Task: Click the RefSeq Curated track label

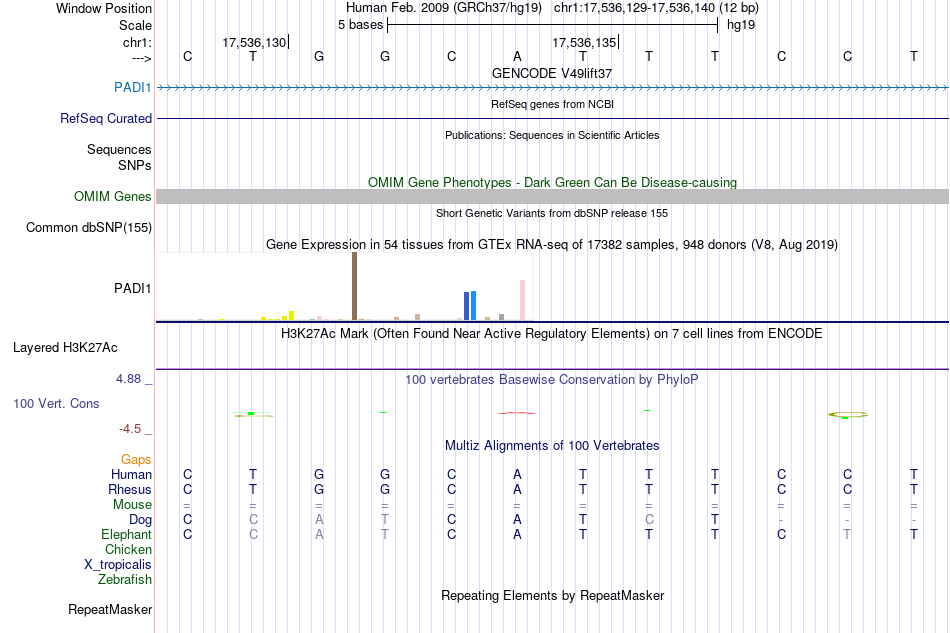Action: [105, 118]
